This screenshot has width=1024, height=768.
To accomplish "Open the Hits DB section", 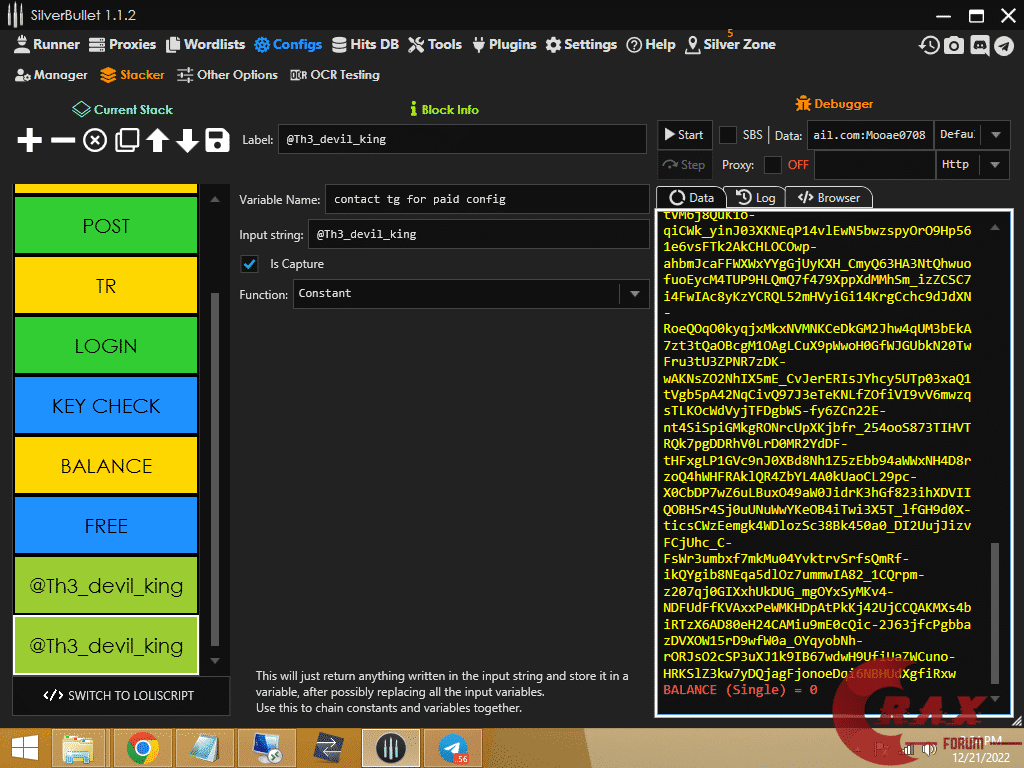I will click(x=366, y=44).
